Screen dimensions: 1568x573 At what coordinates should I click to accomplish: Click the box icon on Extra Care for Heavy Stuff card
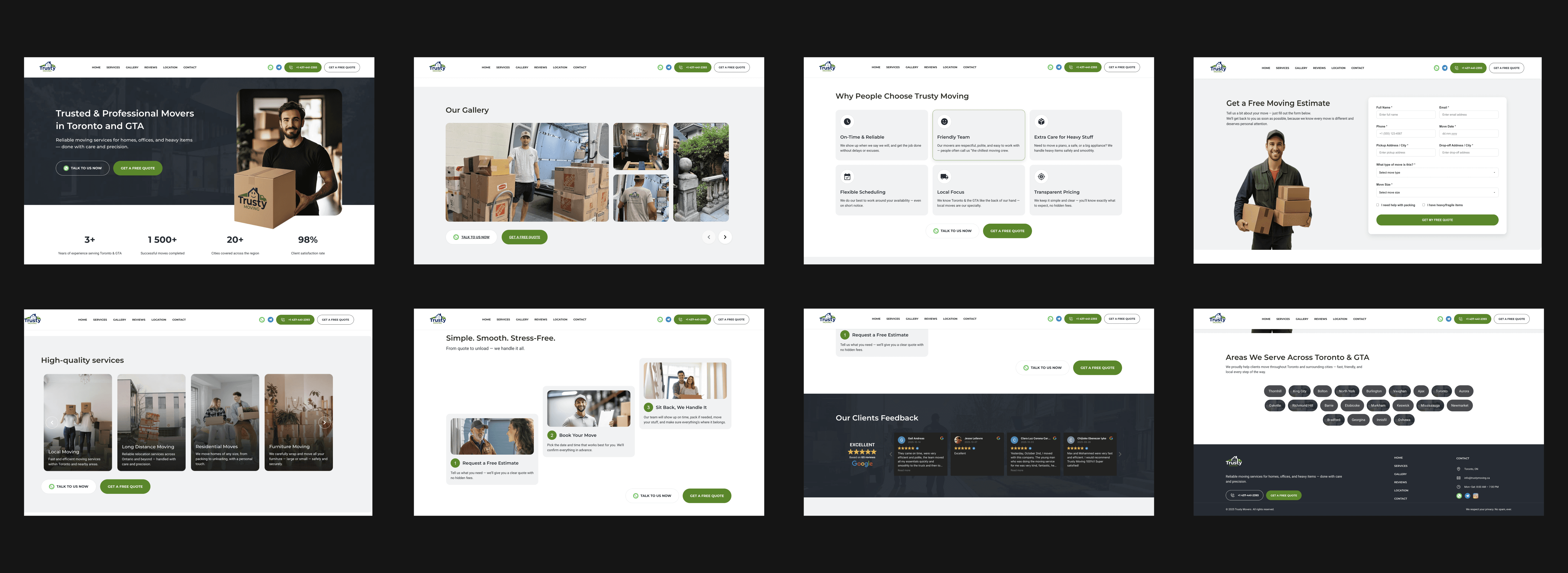pyautogui.click(x=1041, y=121)
